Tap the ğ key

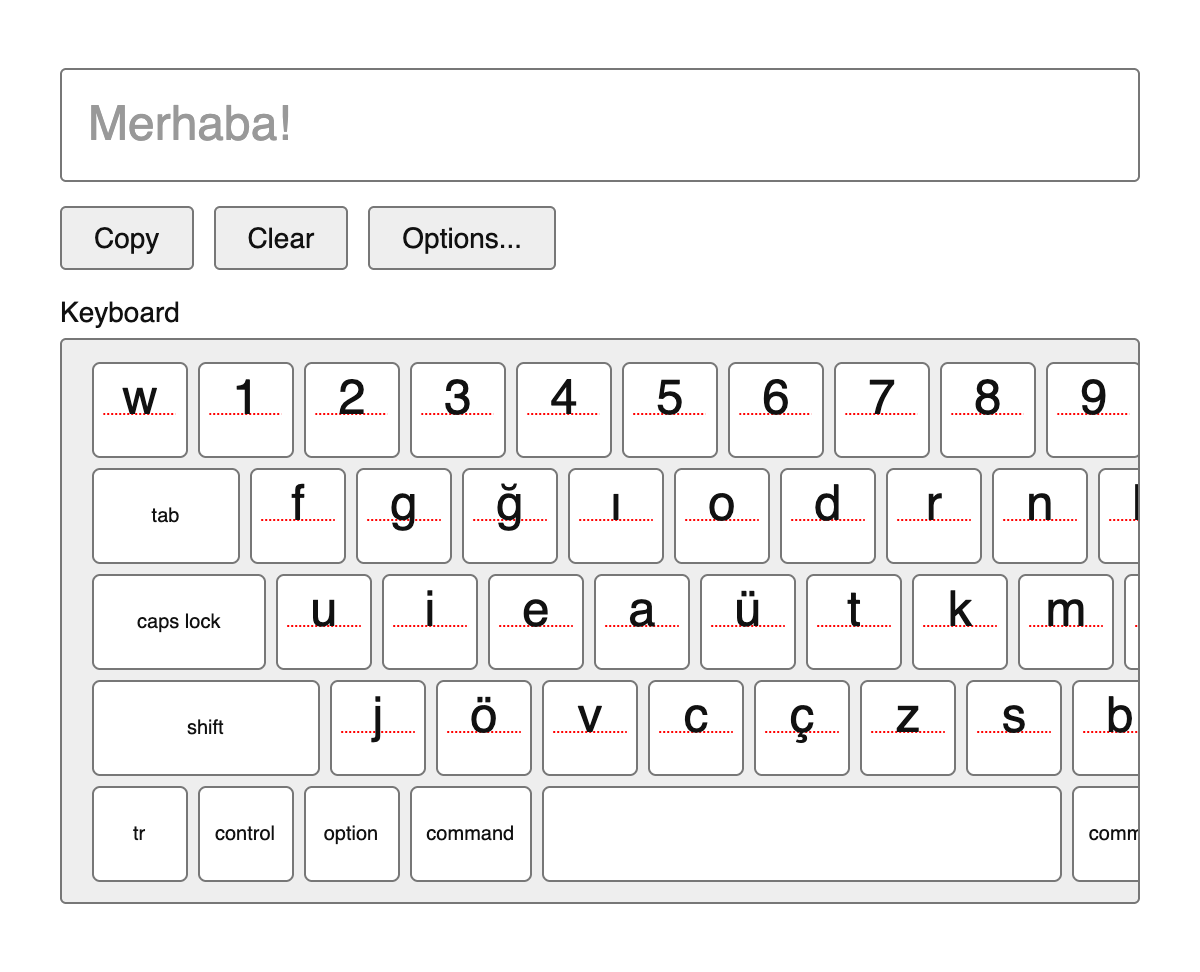click(510, 516)
